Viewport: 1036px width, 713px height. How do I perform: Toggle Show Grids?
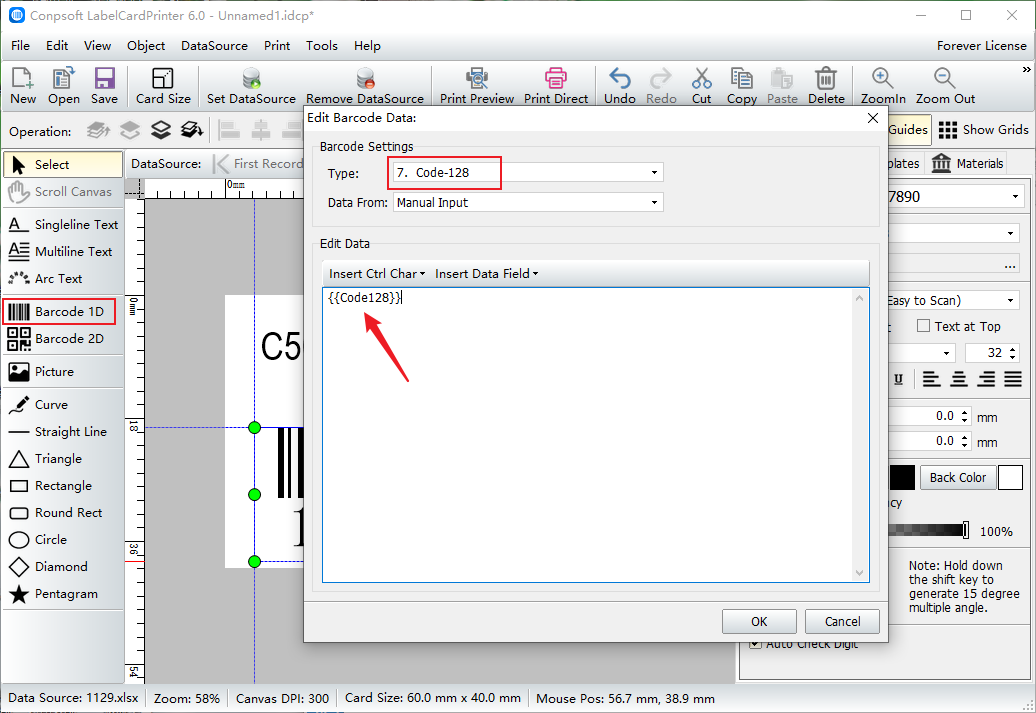tap(983, 130)
